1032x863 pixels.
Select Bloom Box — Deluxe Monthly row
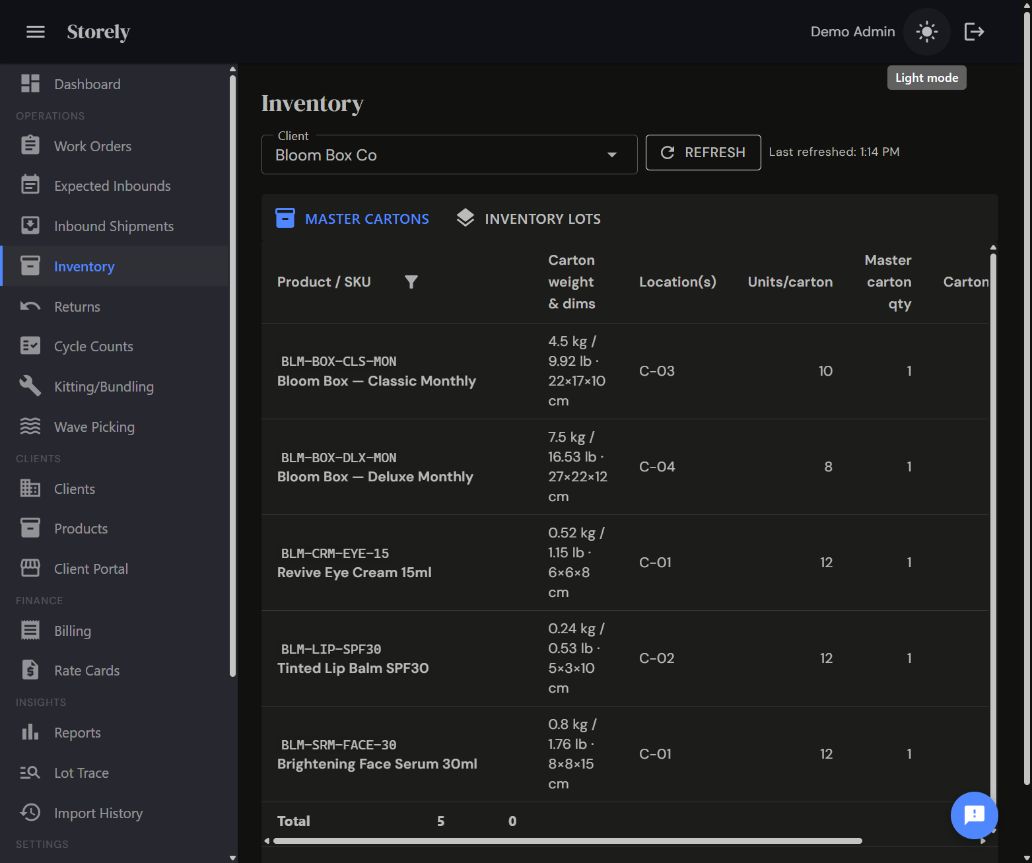pyautogui.click(x=625, y=467)
